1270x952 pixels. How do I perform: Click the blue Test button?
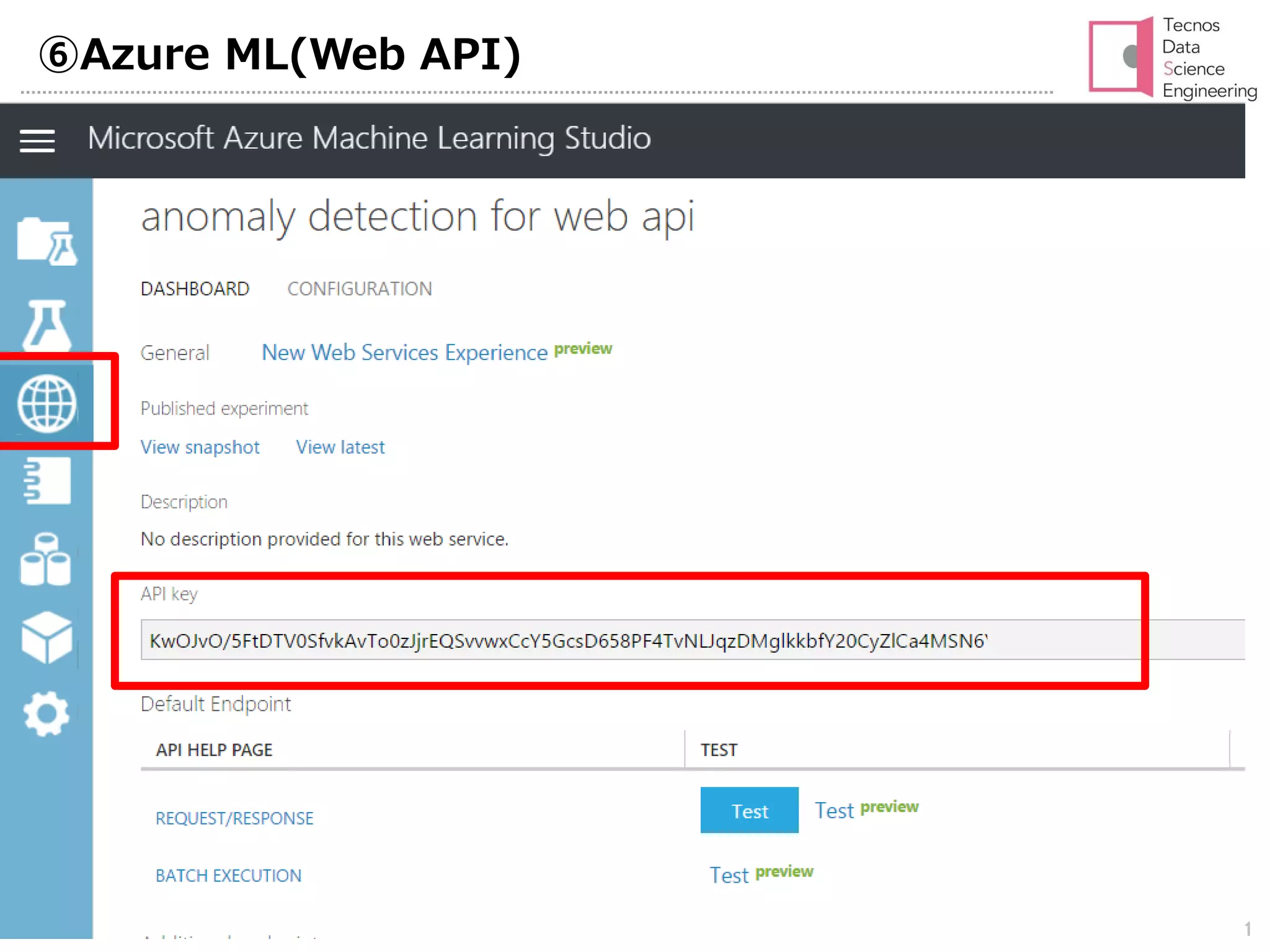[x=749, y=811]
